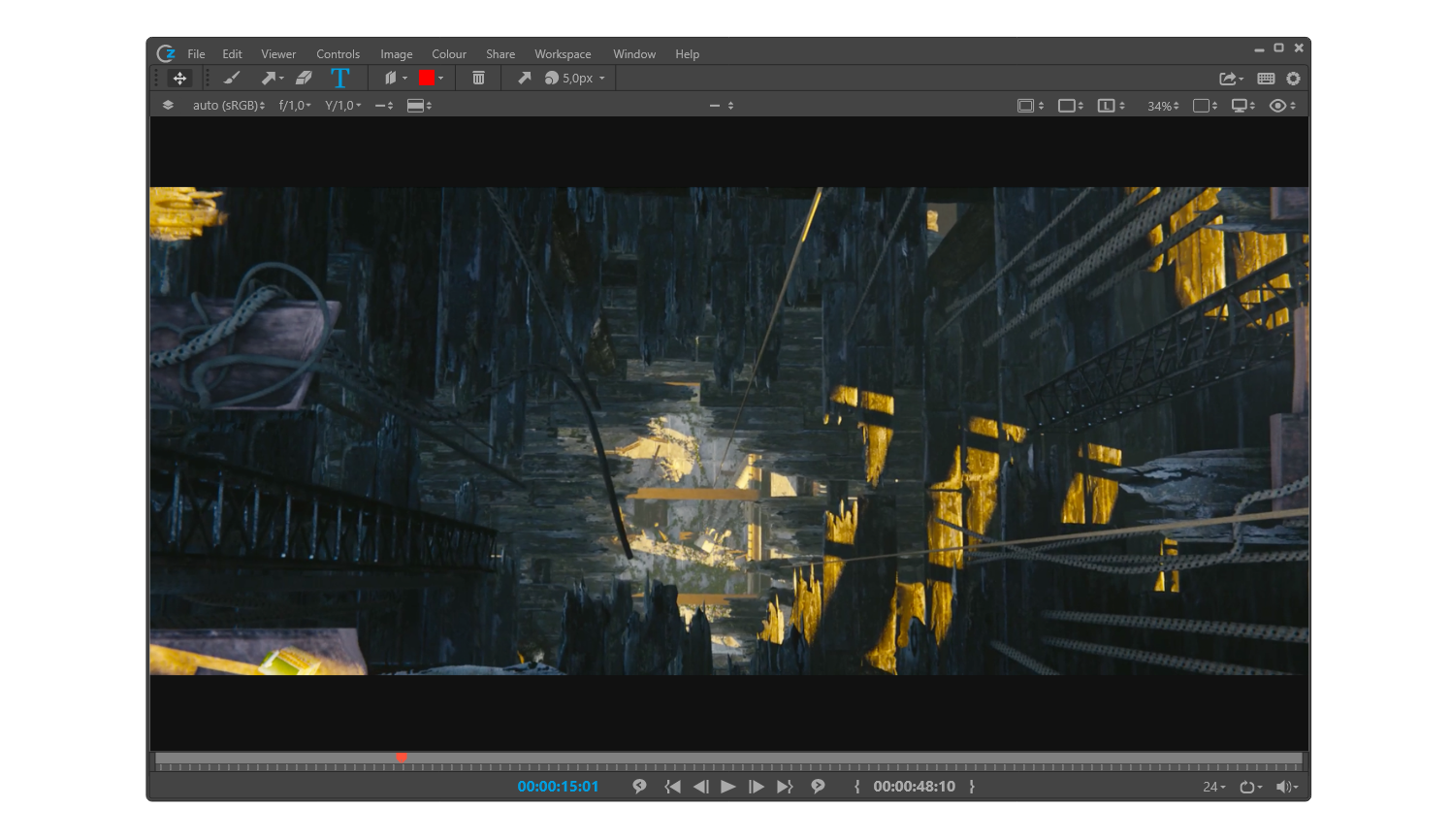1451x840 pixels.
Task: Change the 34% zoom level
Action: click(x=1163, y=106)
